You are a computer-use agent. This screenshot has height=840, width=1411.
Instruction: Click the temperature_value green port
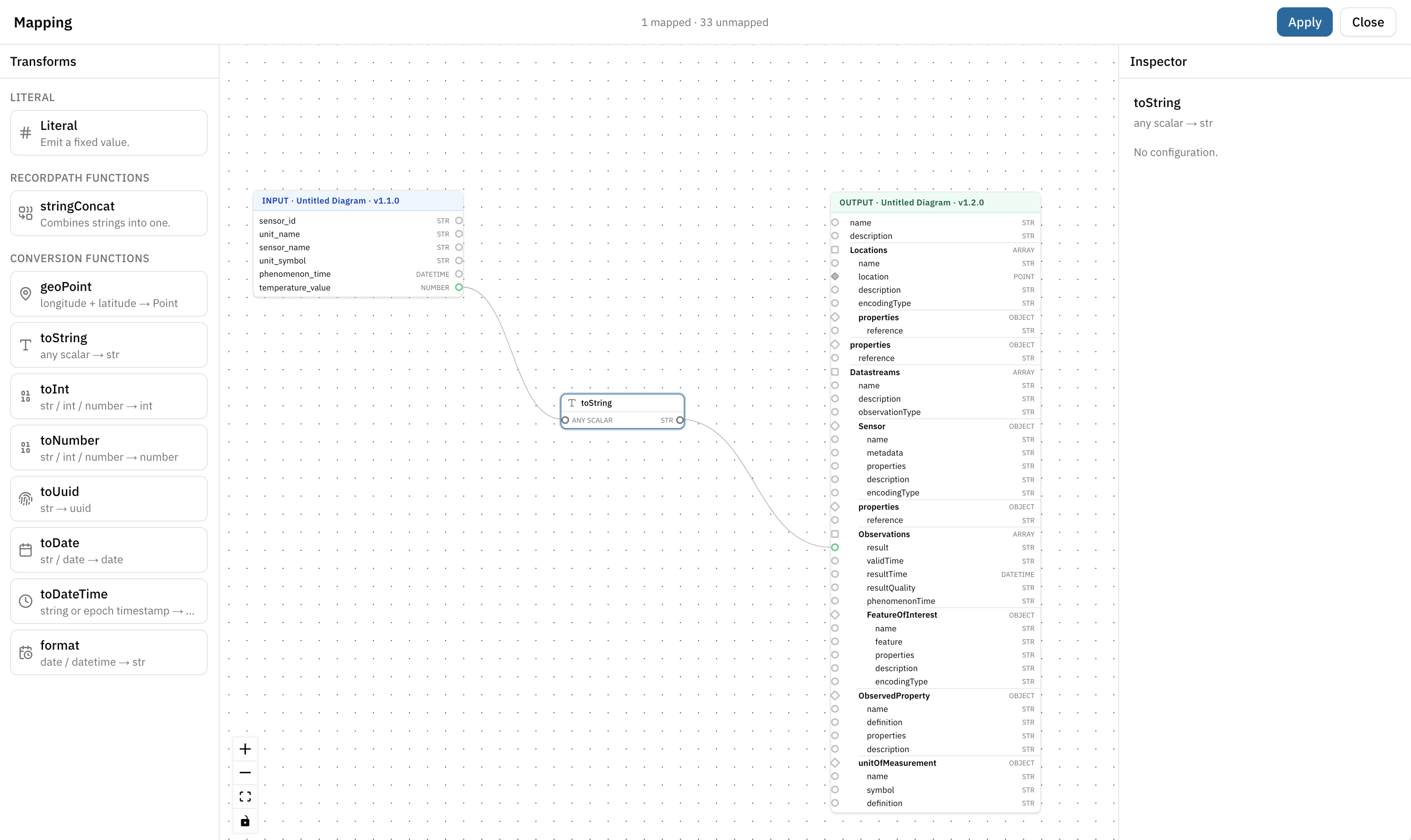click(x=459, y=287)
